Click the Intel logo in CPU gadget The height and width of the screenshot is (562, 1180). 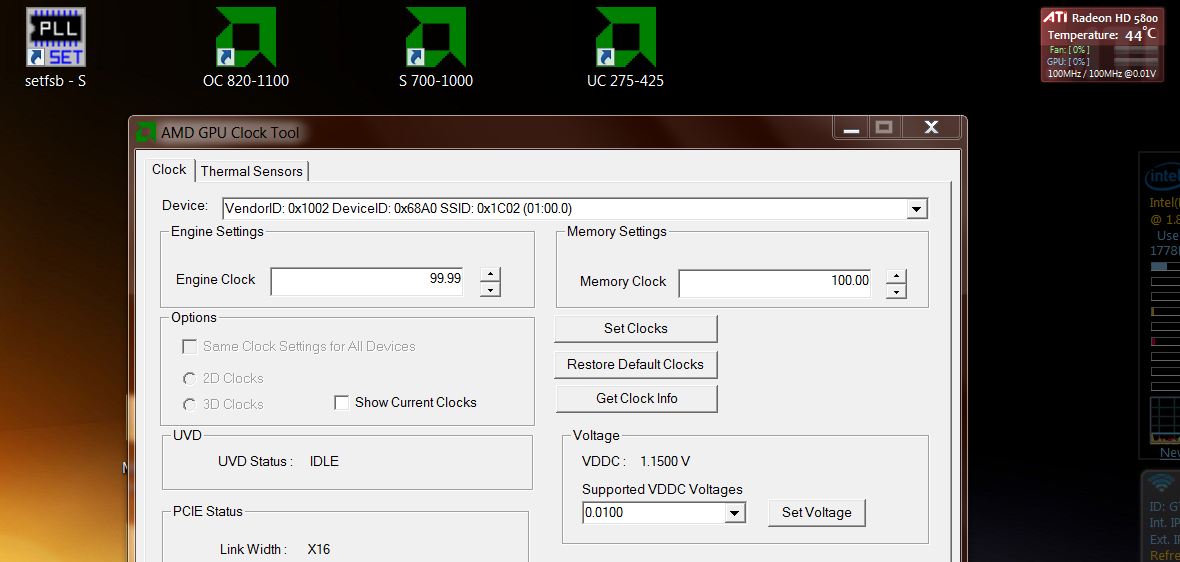[x=1163, y=178]
